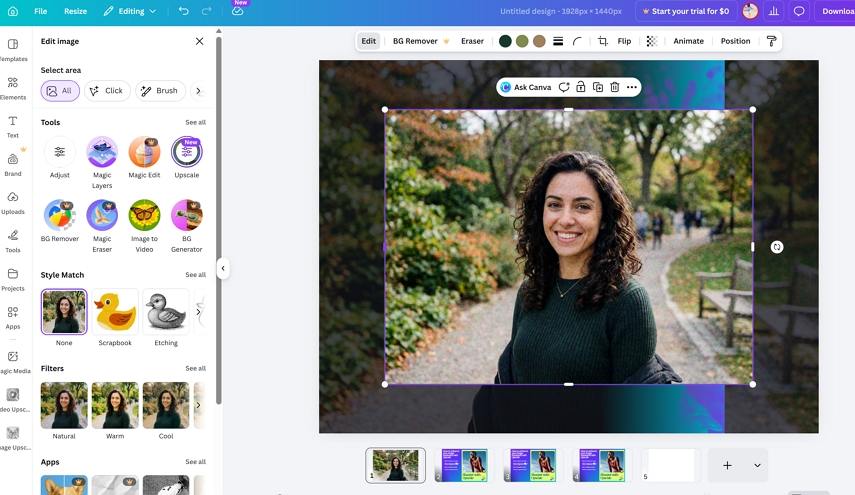Screen dimensions: 855x495
Task: Apply the Scrapbook style
Action: [115, 312]
